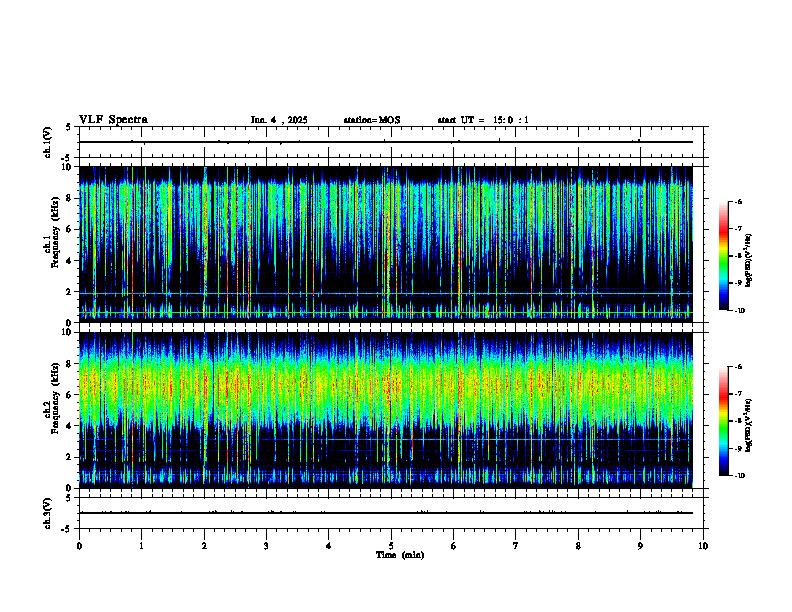The height and width of the screenshot is (612, 792).
Task: Click the ch.2 spectrogram color bar
Action: coord(723,421)
